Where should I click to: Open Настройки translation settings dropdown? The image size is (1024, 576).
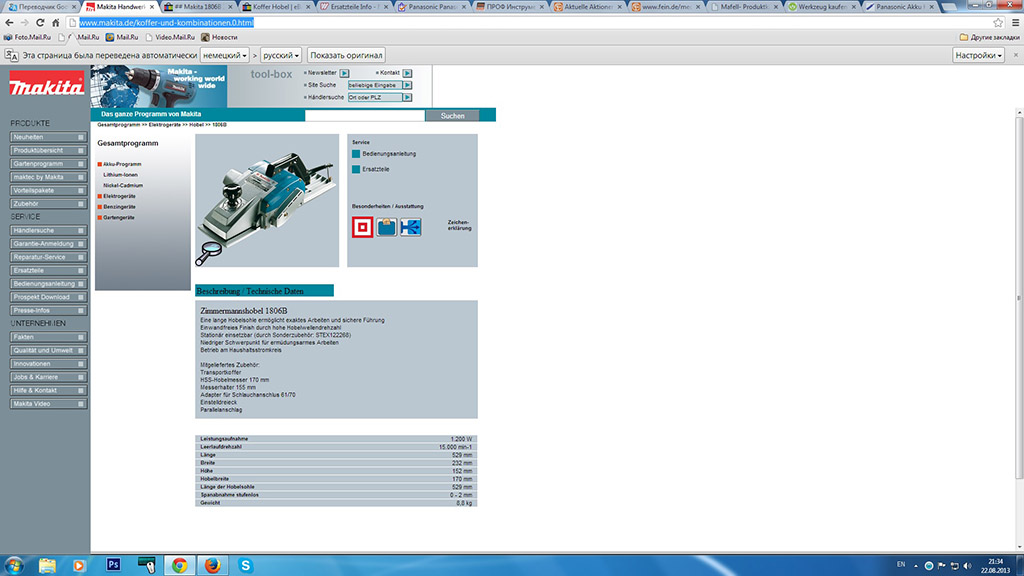pos(978,56)
